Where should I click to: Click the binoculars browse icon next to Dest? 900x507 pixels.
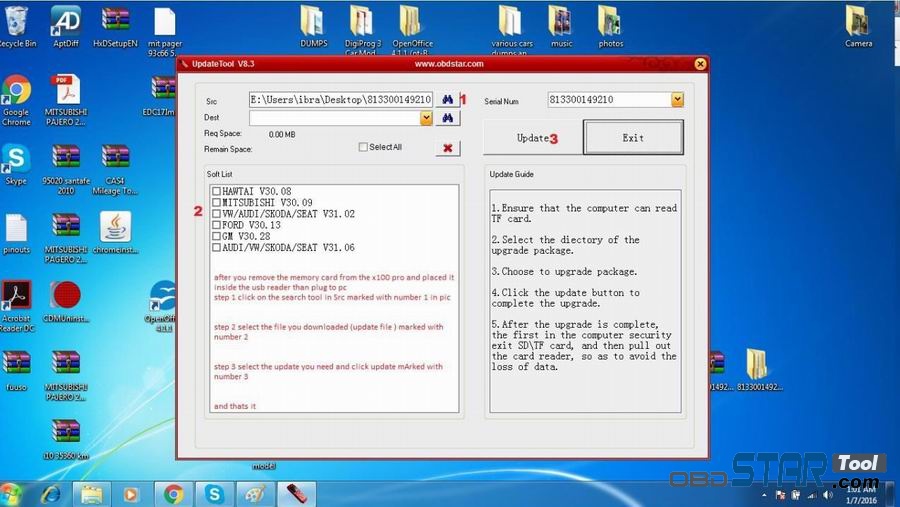click(x=448, y=118)
